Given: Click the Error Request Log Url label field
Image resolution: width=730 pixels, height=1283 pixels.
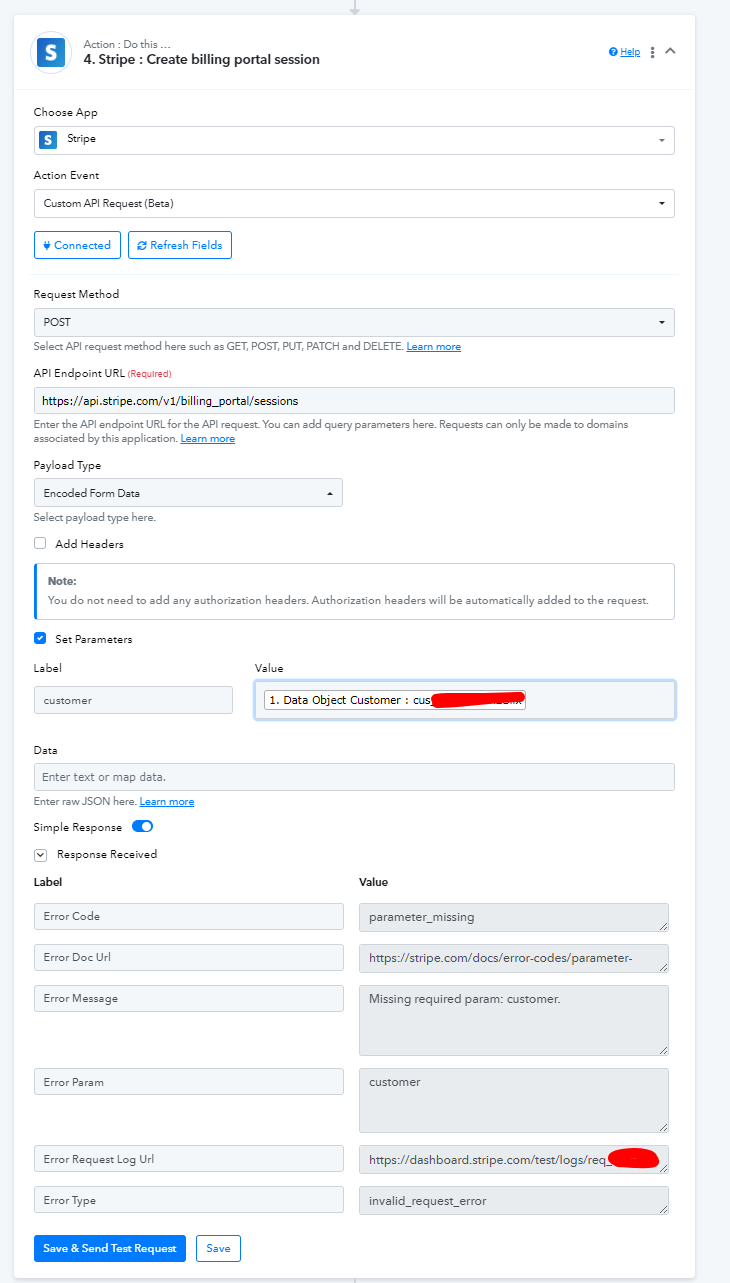Looking at the screenshot, I should (x=189, y=1159).
